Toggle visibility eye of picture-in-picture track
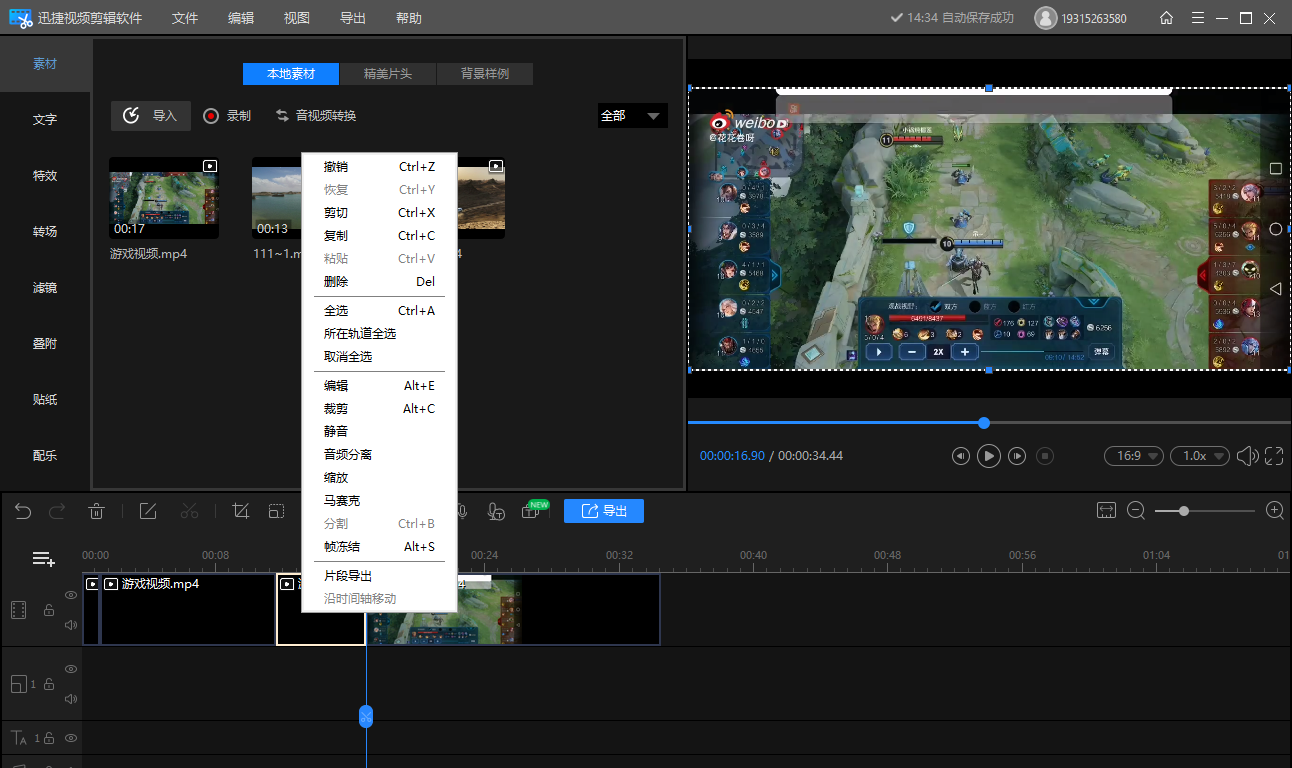1292x768 pixels. point(71,669)
